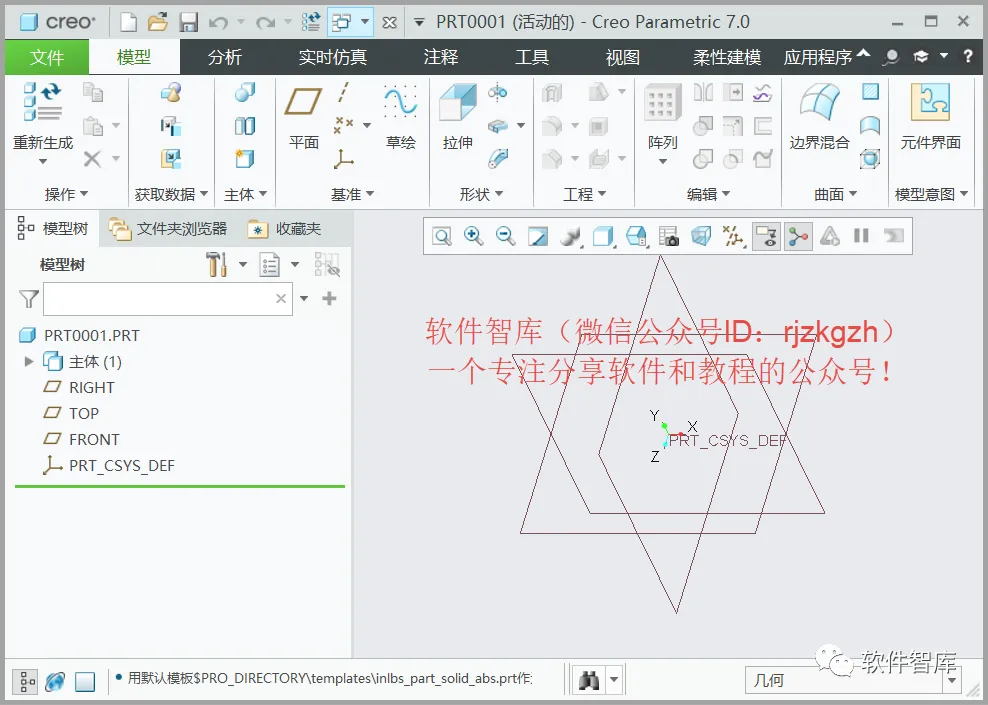
Task: Zoom out with the graphics toolbar
Action: [x=505, y=236]
